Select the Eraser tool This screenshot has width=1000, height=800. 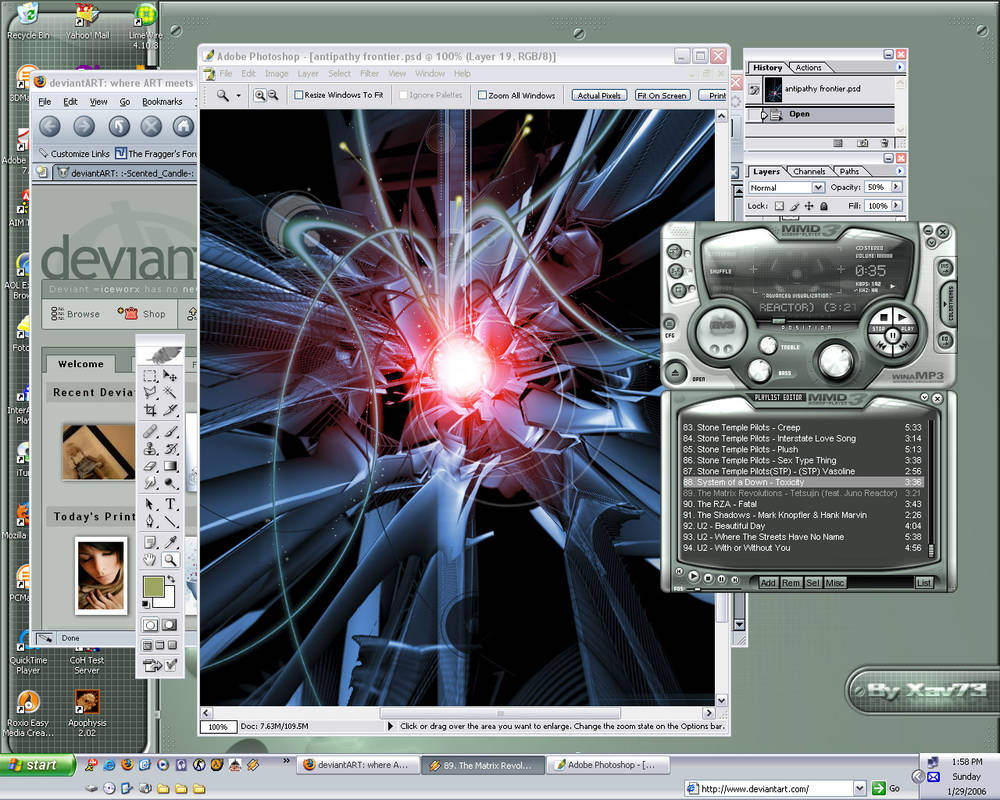(151, 466)
